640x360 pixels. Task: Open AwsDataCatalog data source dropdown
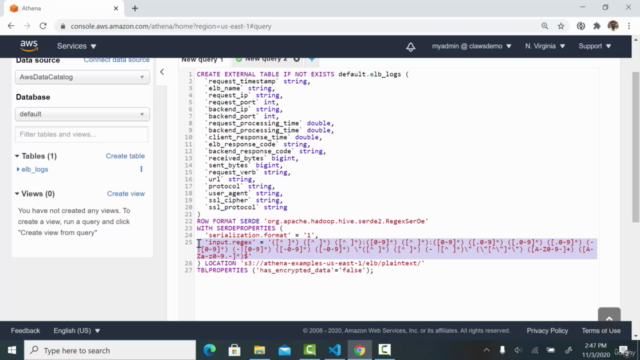pyautogui.click(x=82, y=77)
